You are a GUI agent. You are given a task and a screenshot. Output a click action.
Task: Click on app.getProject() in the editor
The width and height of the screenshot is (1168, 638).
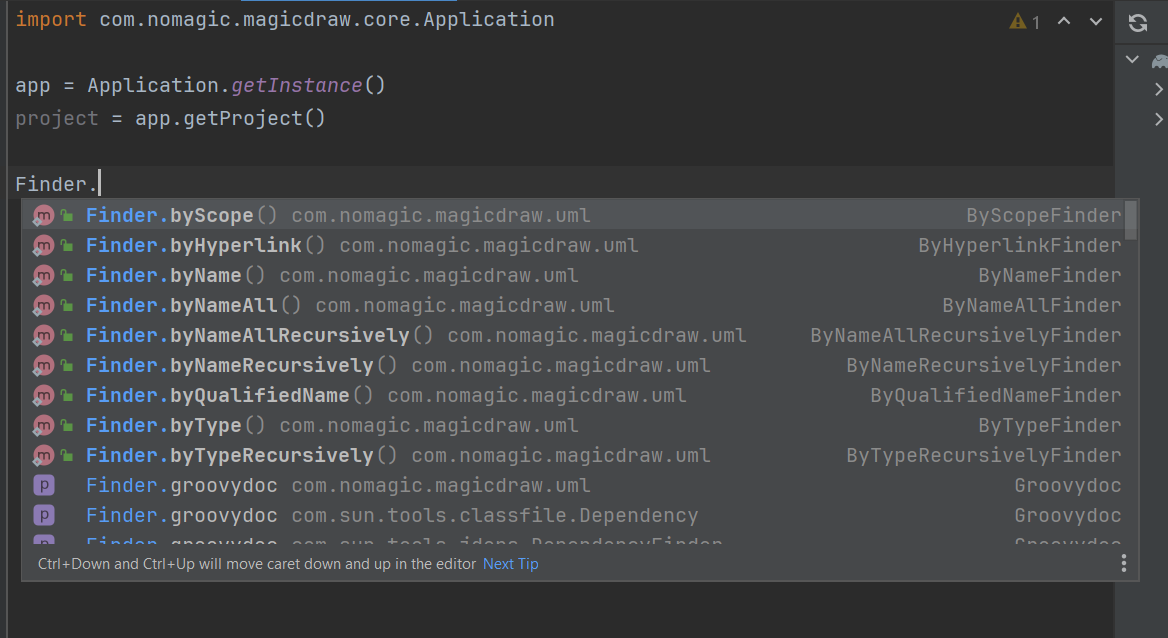click(x=230, y=119)
